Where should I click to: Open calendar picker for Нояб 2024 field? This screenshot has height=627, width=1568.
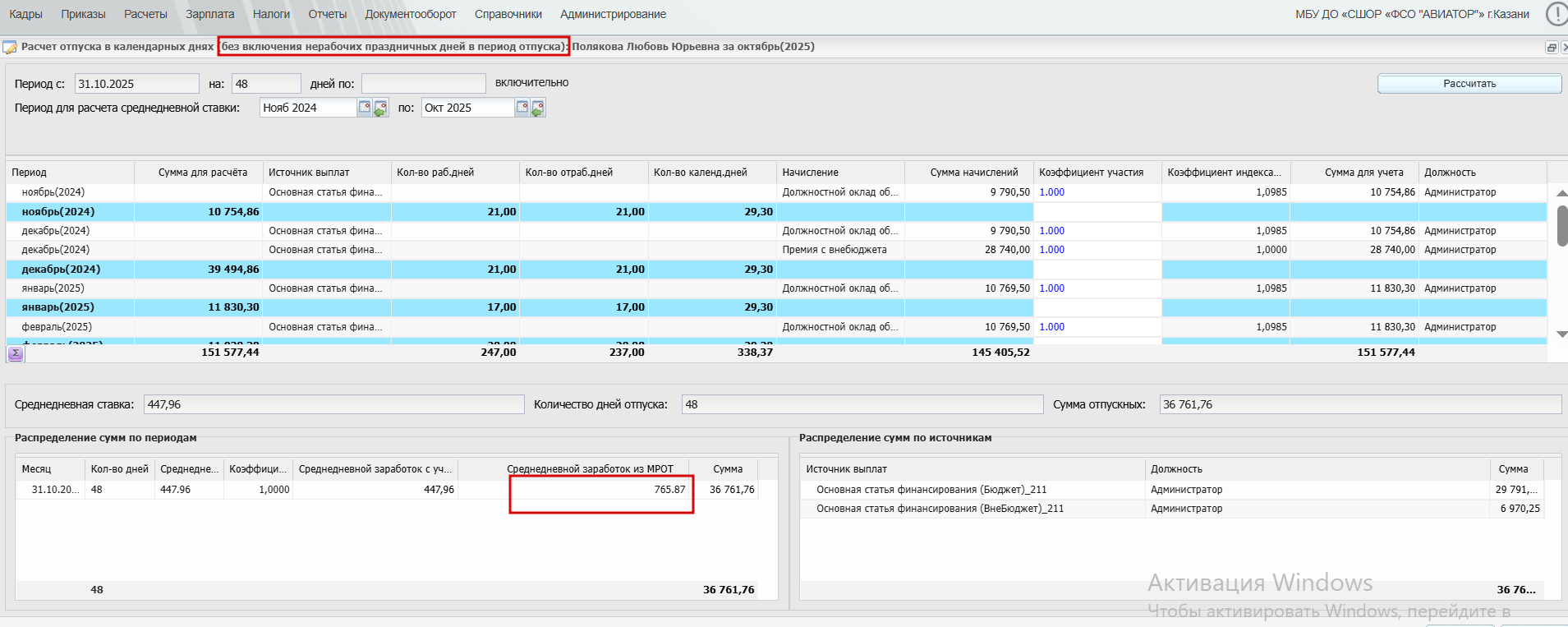(365, 108)
